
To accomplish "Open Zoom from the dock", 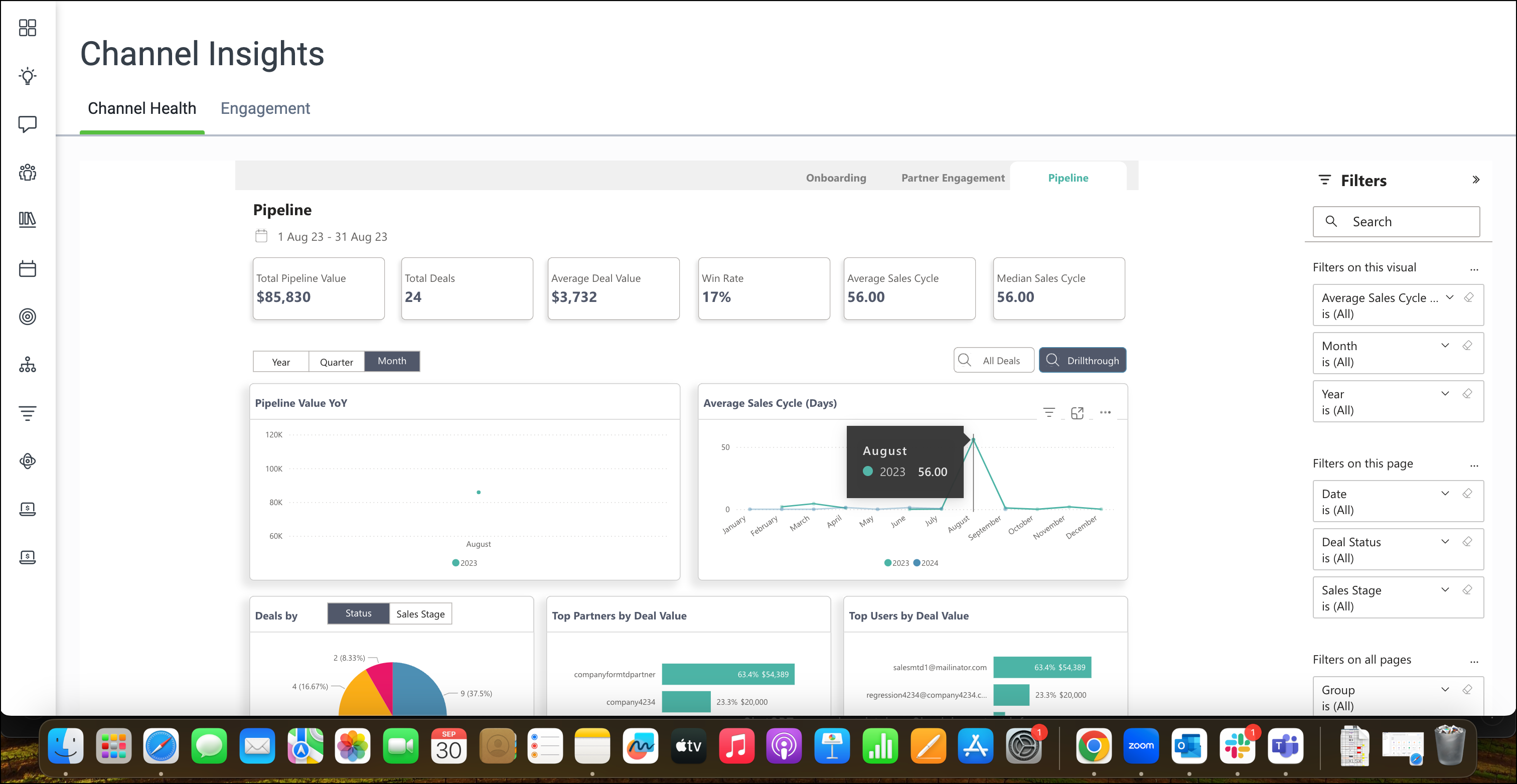I will coord(1141,746).
